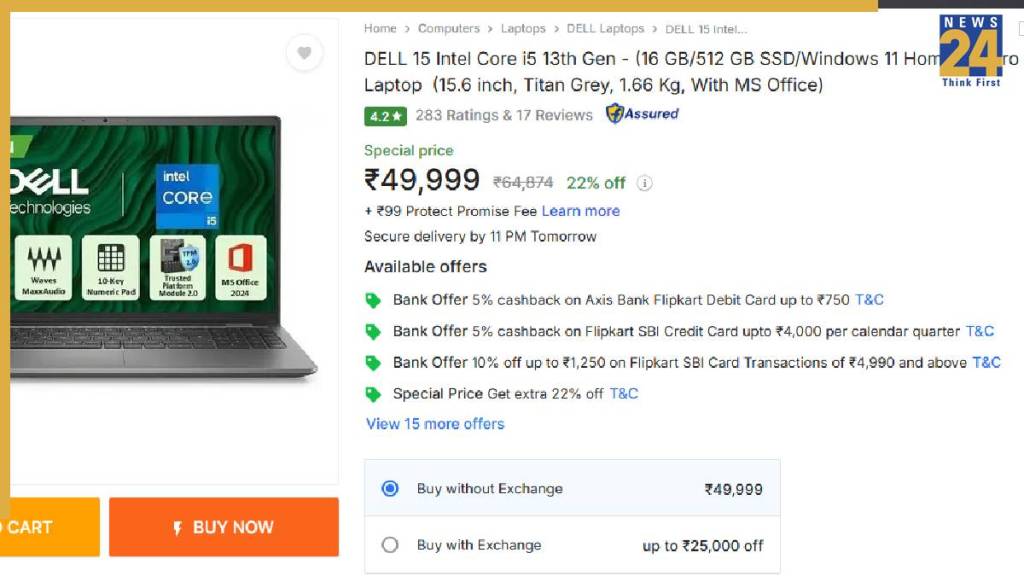
Task: Open T&C for Special Price offer
Action: pyautogui.click(x=624, y=393)
